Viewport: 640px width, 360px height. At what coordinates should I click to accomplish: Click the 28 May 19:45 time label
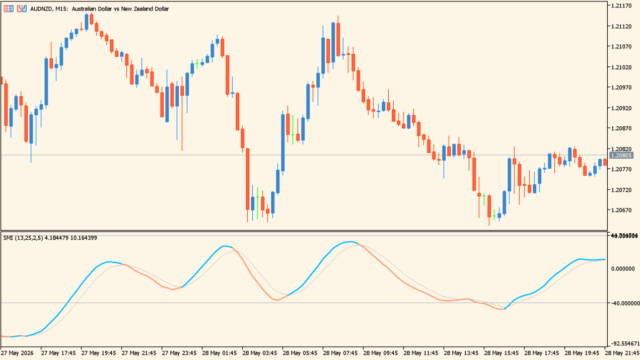582,353
